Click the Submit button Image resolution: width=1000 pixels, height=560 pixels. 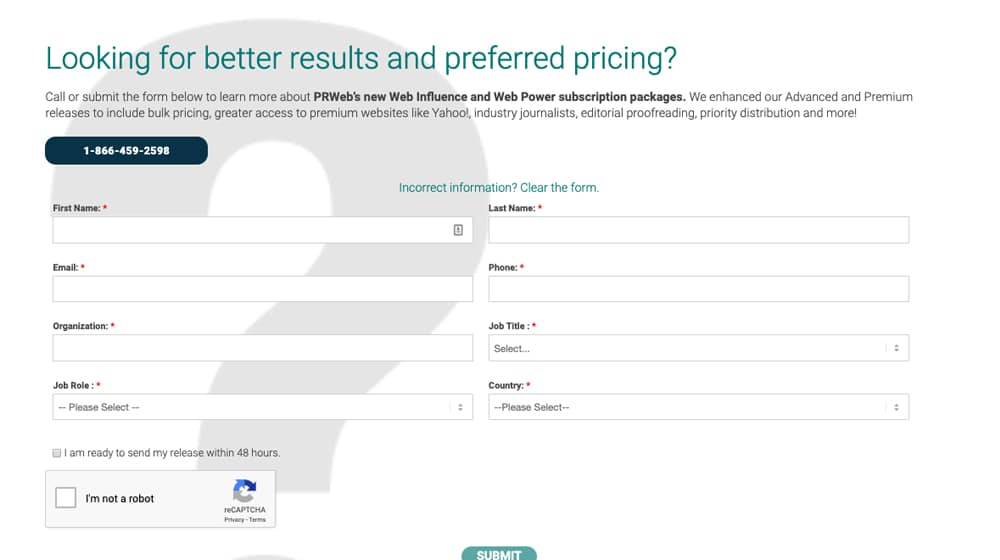499,554
